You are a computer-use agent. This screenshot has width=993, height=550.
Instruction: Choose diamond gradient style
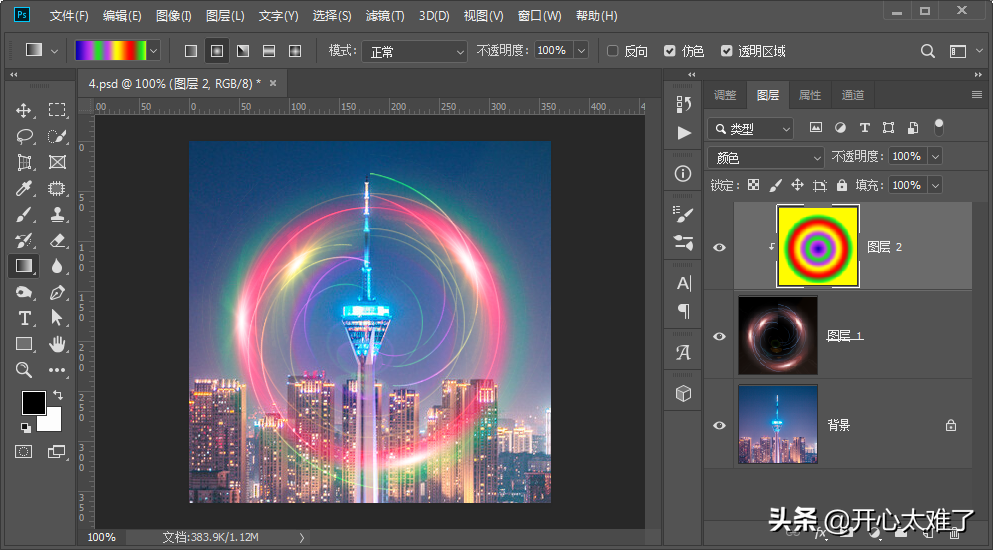point(295,51)
